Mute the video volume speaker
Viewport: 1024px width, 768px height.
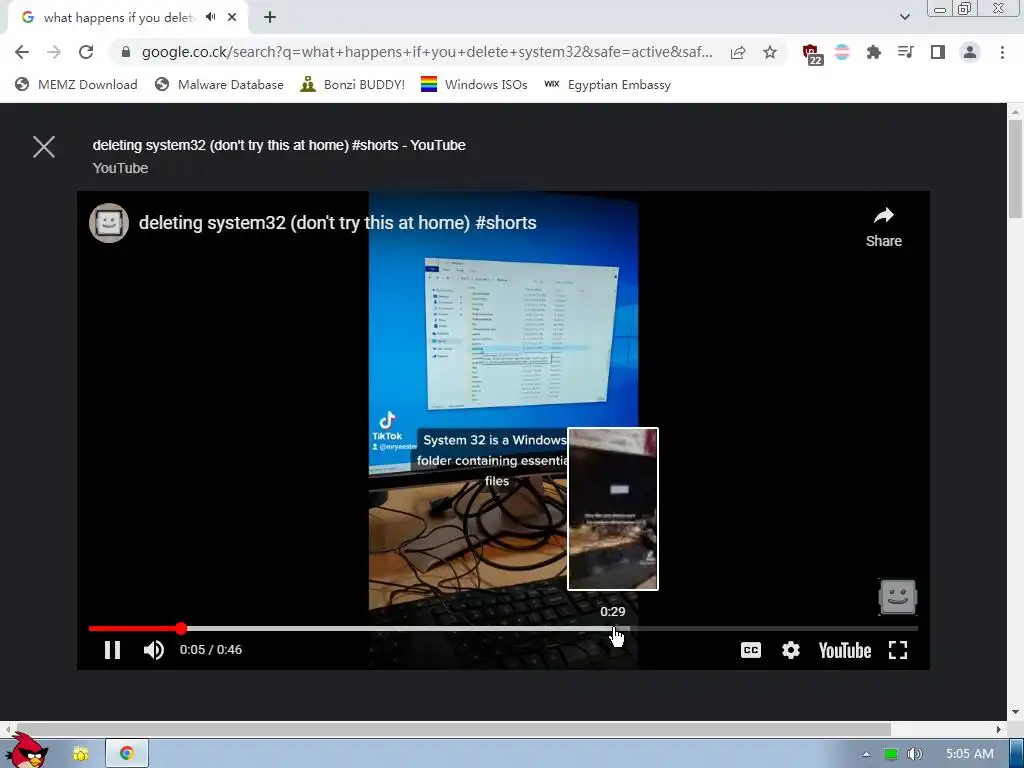(x=154, y=650)
